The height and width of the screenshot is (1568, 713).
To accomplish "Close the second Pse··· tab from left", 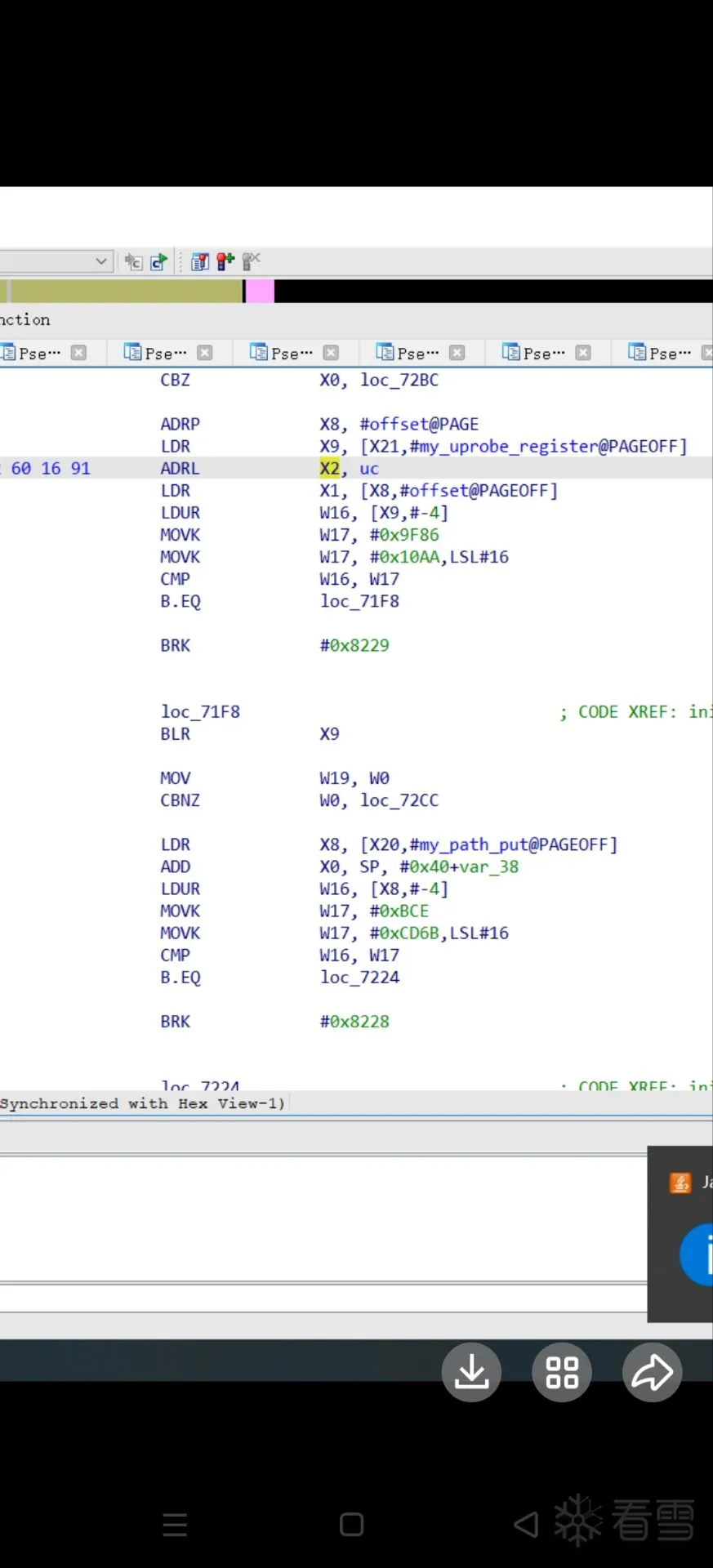I will pos(205,353).
